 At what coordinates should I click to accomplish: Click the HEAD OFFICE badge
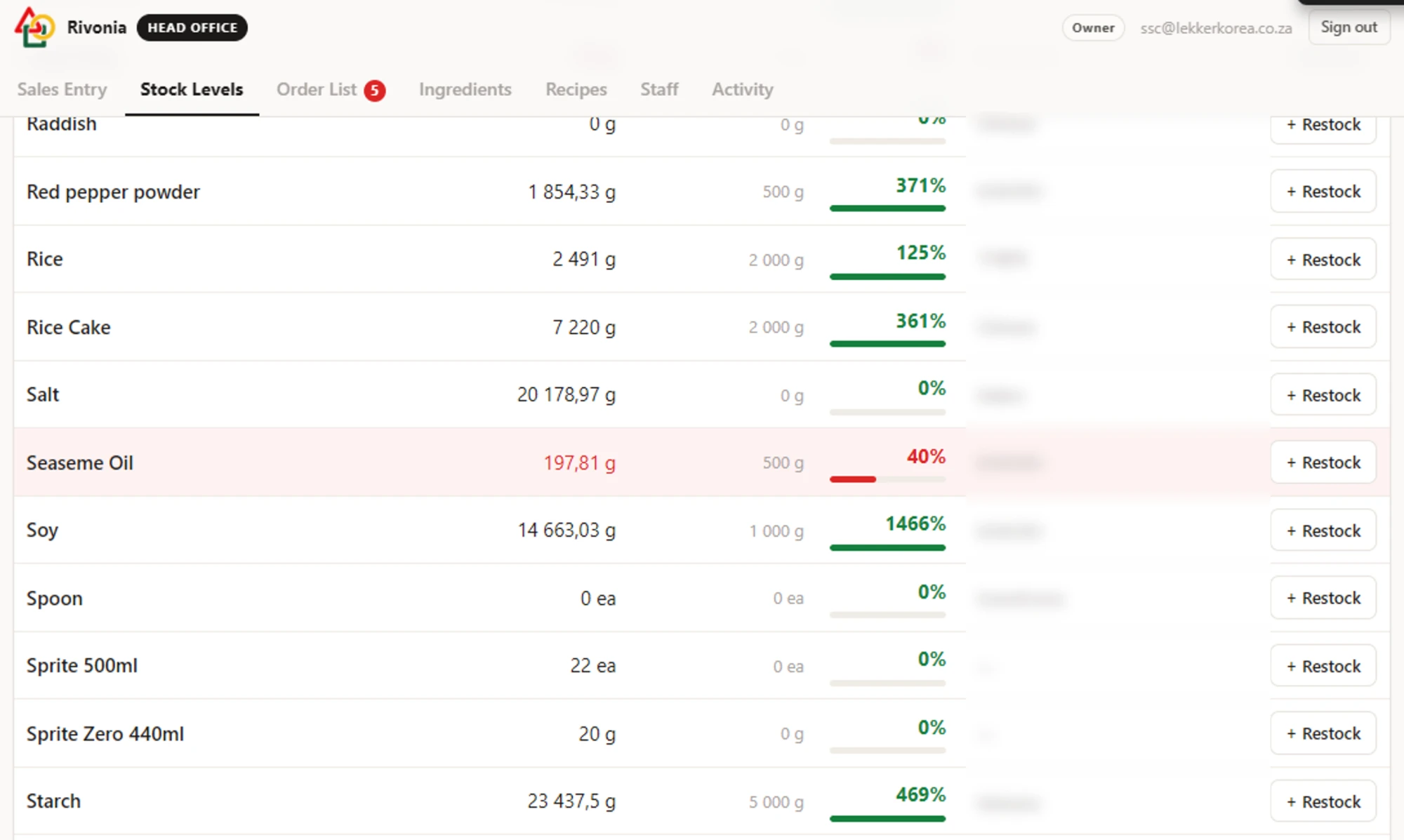[x=192, y=28]
